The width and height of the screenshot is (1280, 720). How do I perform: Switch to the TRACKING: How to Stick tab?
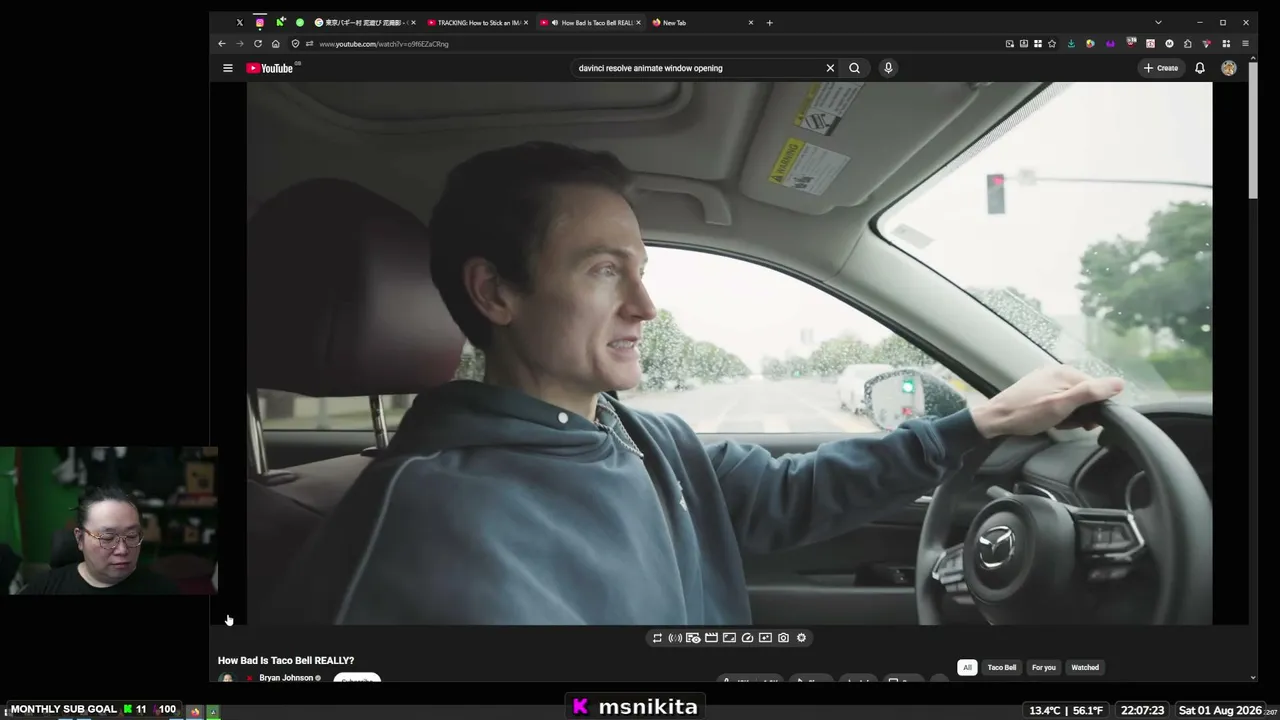click(x=477, y=22)
